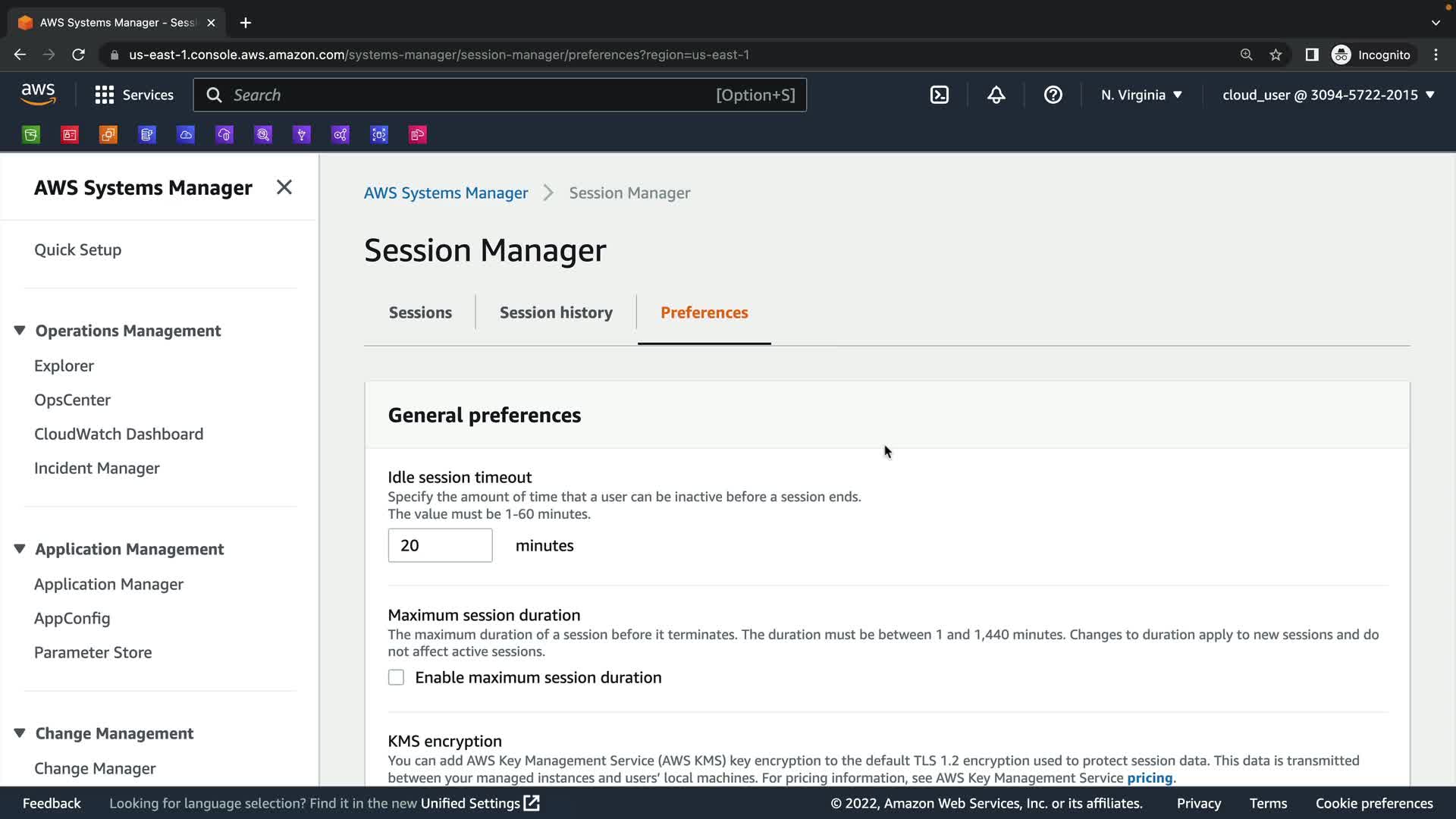Close the AWS Systems Manager sidebar
The width and height of the screenshot is (1456, 819).
(284, 187)
